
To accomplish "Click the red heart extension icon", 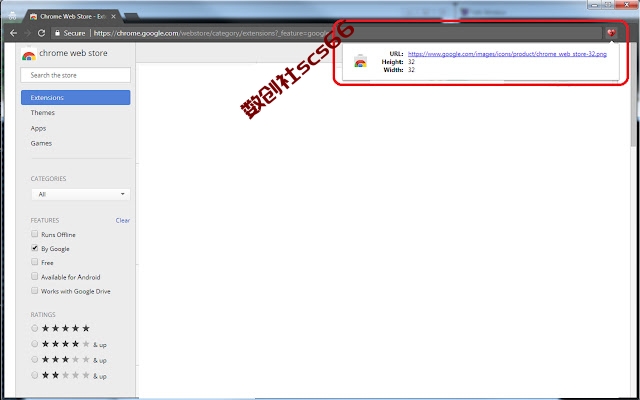I will point(611,33).
